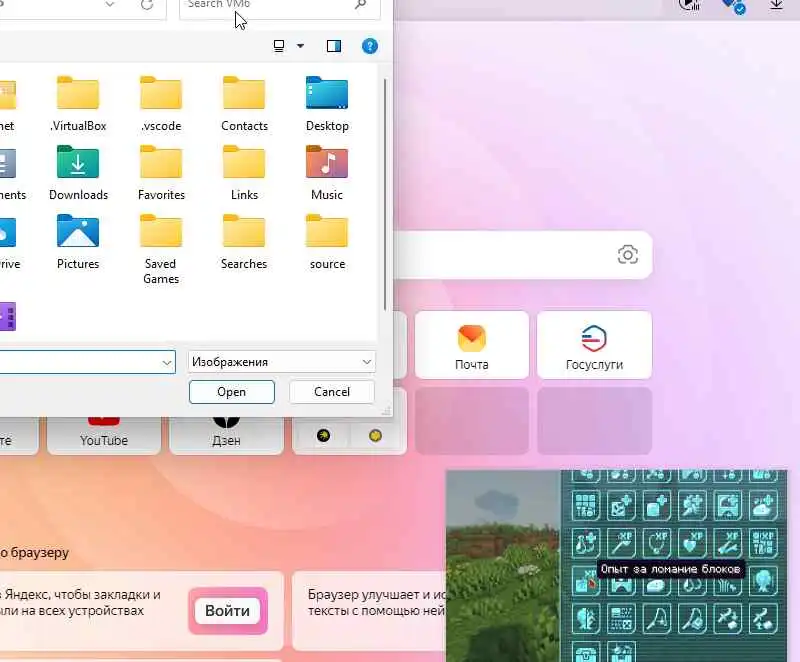Viewport: 800px width, 662px height.
Task: Refresh the folder with the reload icon
Action: pyautogui.click(x=147, y=5)
